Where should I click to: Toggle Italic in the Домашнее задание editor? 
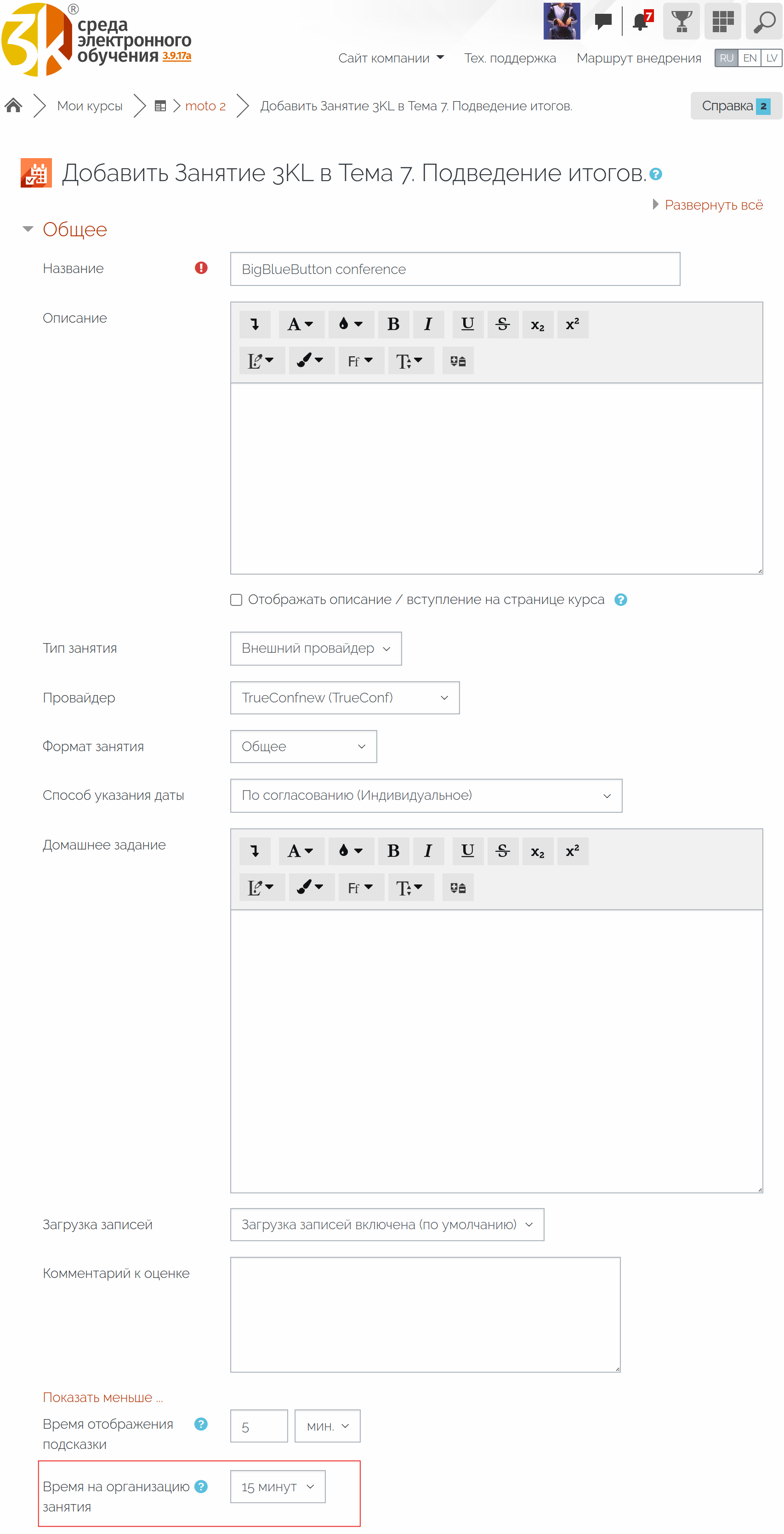point(427,851)
